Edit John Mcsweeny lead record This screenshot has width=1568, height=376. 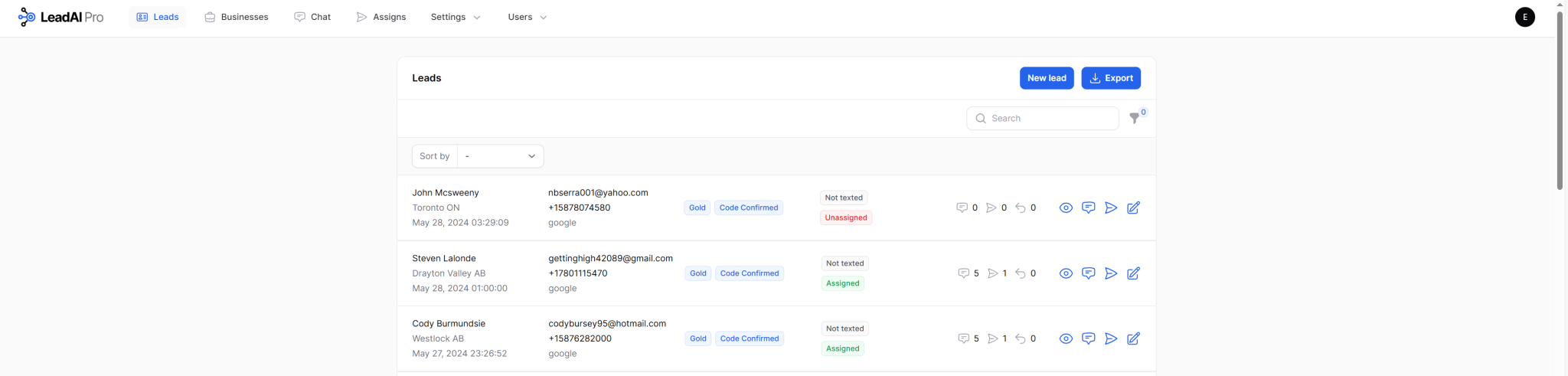tap(1133, 208)
